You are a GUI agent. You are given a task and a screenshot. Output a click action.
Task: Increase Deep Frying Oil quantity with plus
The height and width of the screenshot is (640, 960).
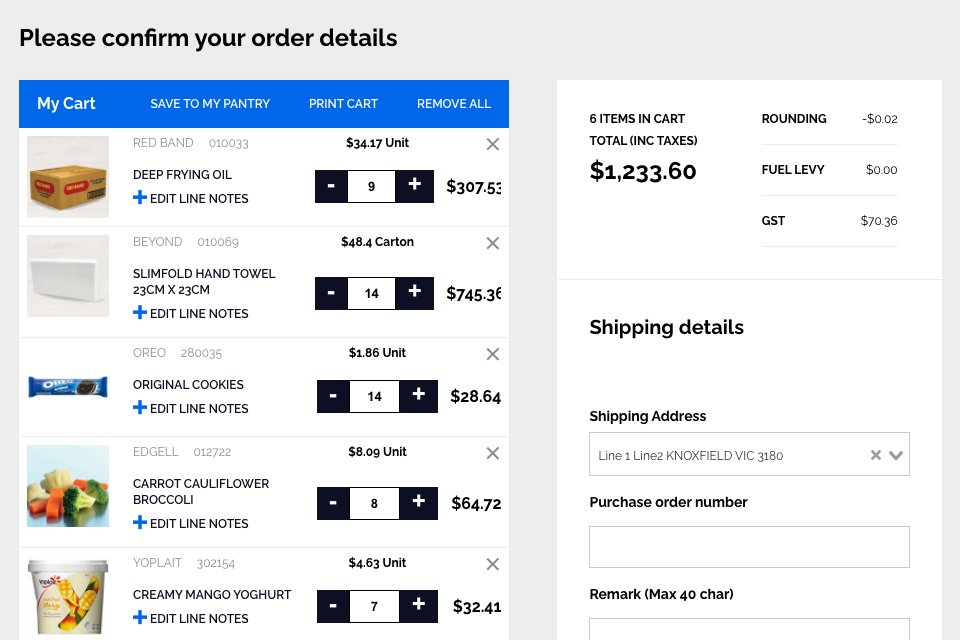tap(414, 186)
